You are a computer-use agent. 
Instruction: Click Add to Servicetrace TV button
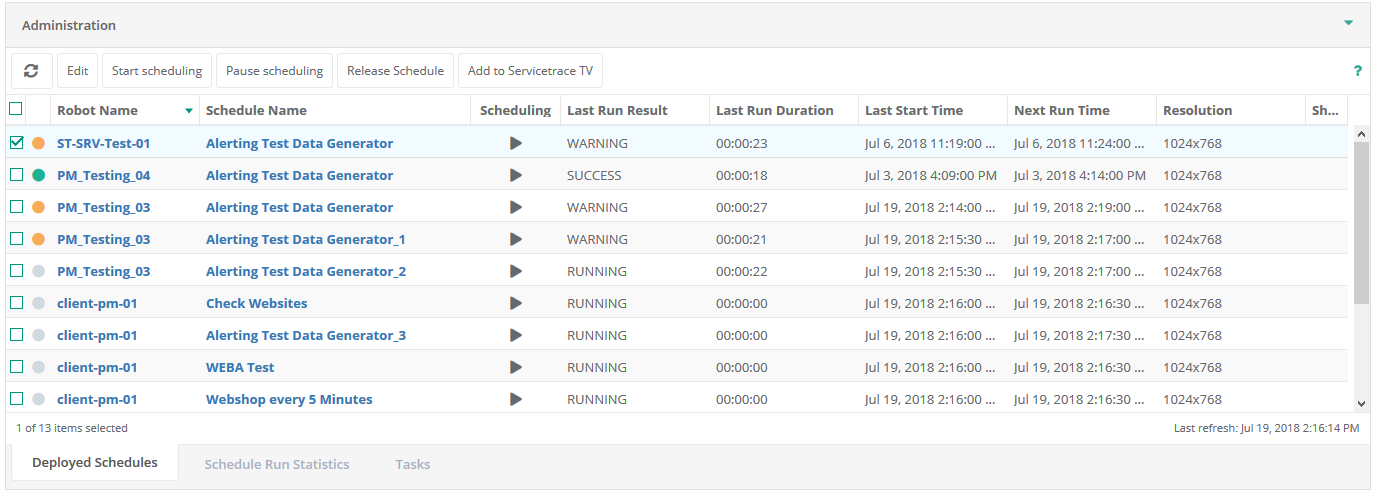click(x=530, y=71)
